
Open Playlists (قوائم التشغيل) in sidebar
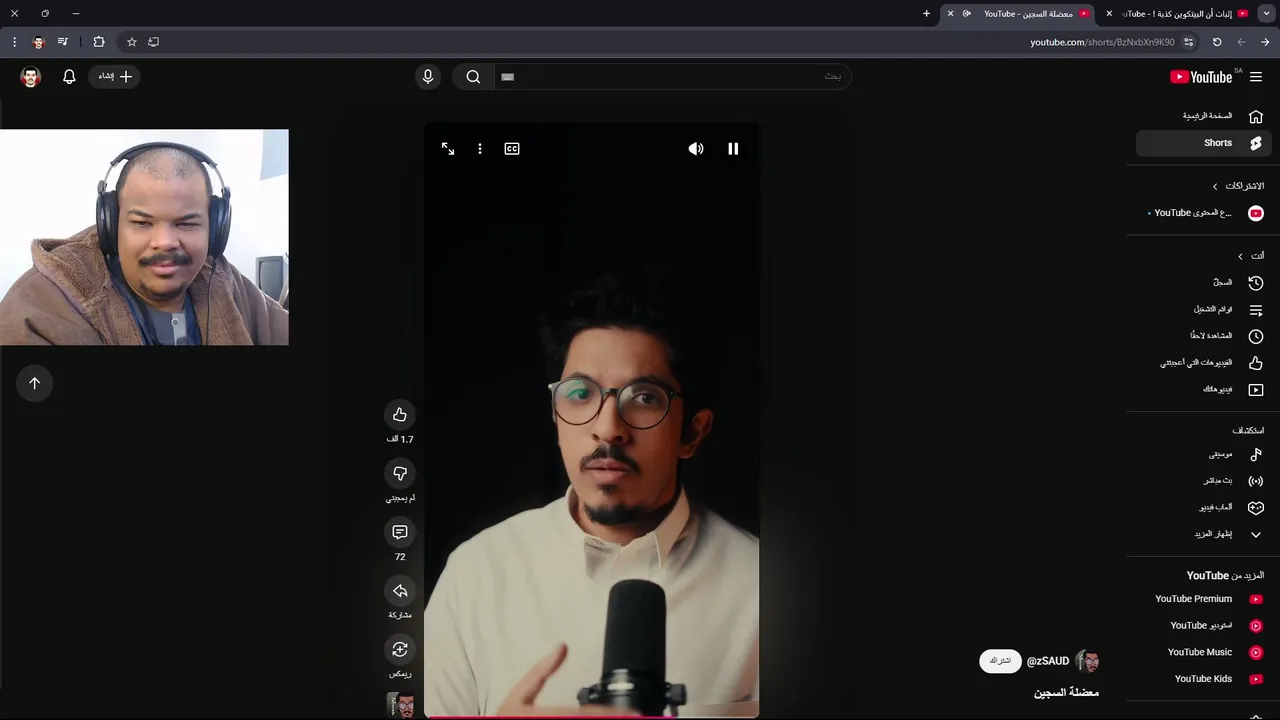(1203, 310)
